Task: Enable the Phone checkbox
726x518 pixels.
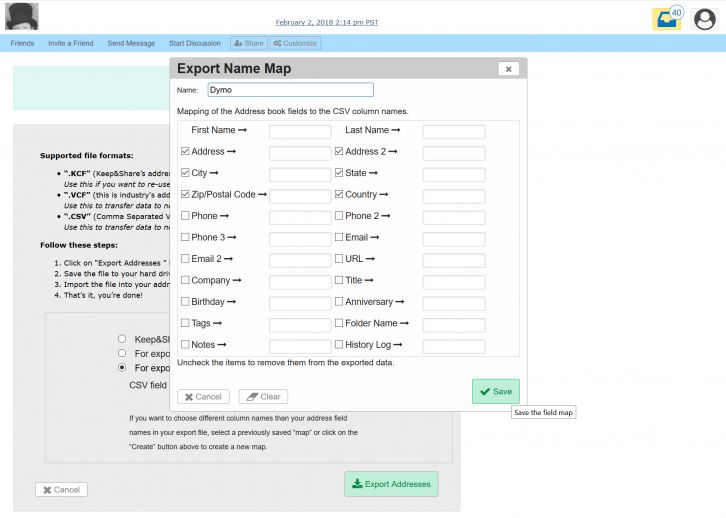Action: pyautogui.click(x=185, y=216)
